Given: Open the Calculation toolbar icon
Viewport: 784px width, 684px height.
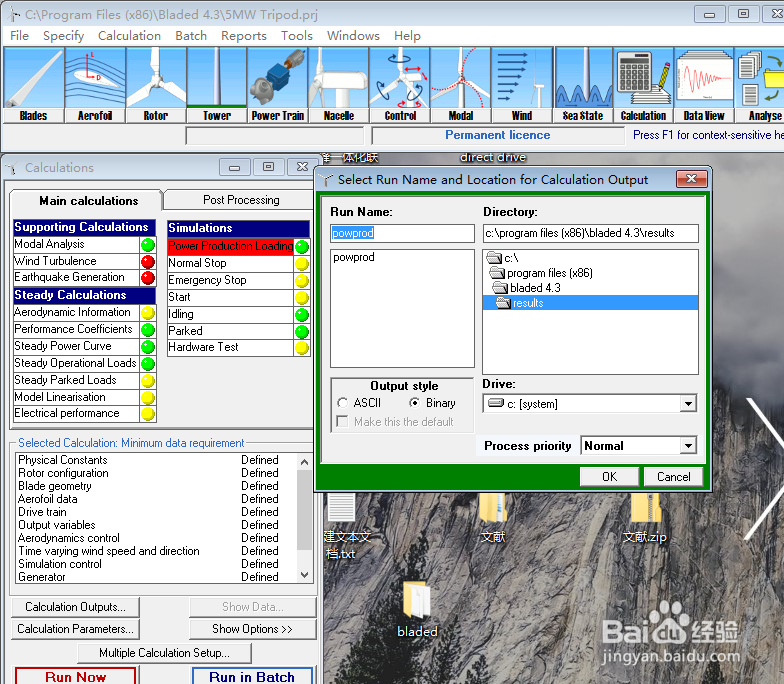Looking at the screenshot, I should pos(644,85).
